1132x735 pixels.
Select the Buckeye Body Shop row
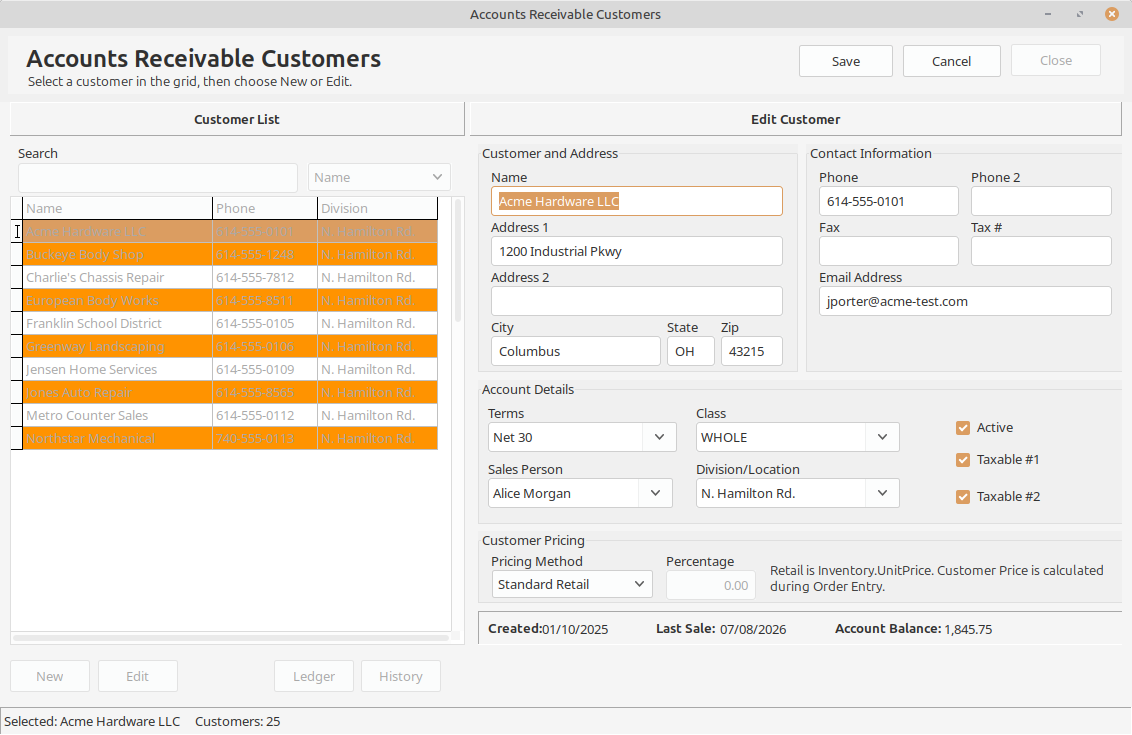[230, 255]
